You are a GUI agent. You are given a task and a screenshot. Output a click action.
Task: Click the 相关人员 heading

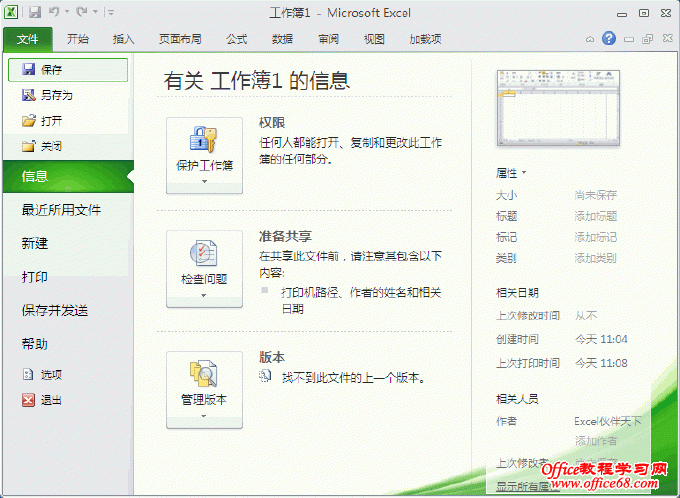click(517, 399)
